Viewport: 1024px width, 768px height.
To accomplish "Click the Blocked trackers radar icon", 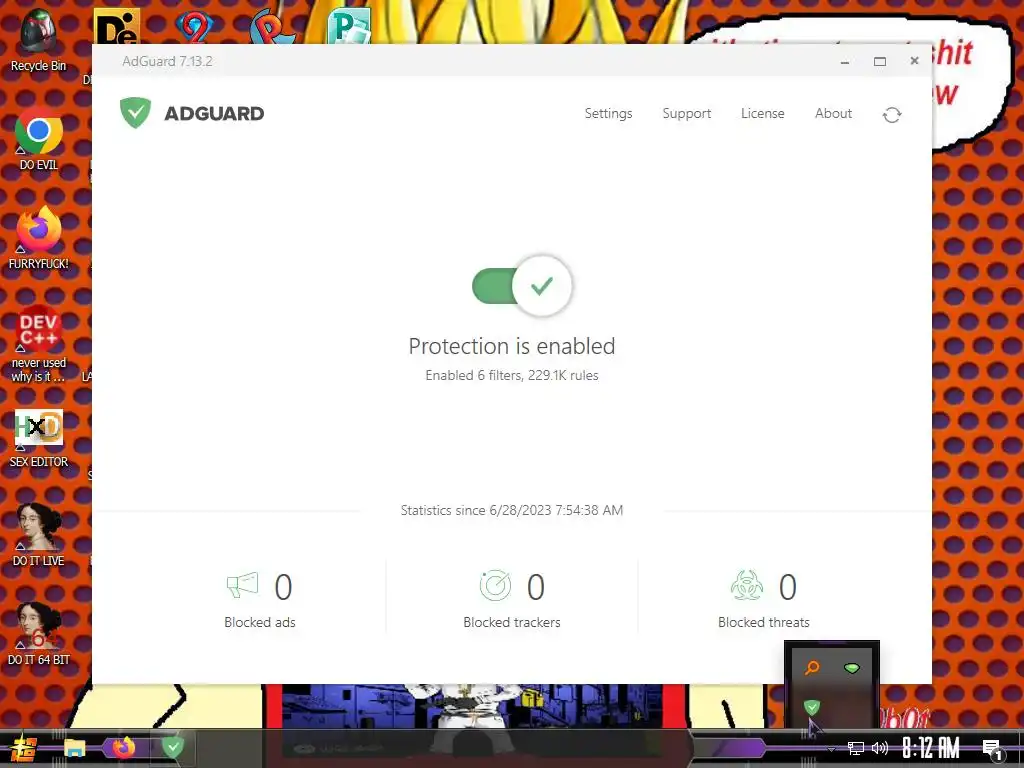I will (x=495, y=585).
